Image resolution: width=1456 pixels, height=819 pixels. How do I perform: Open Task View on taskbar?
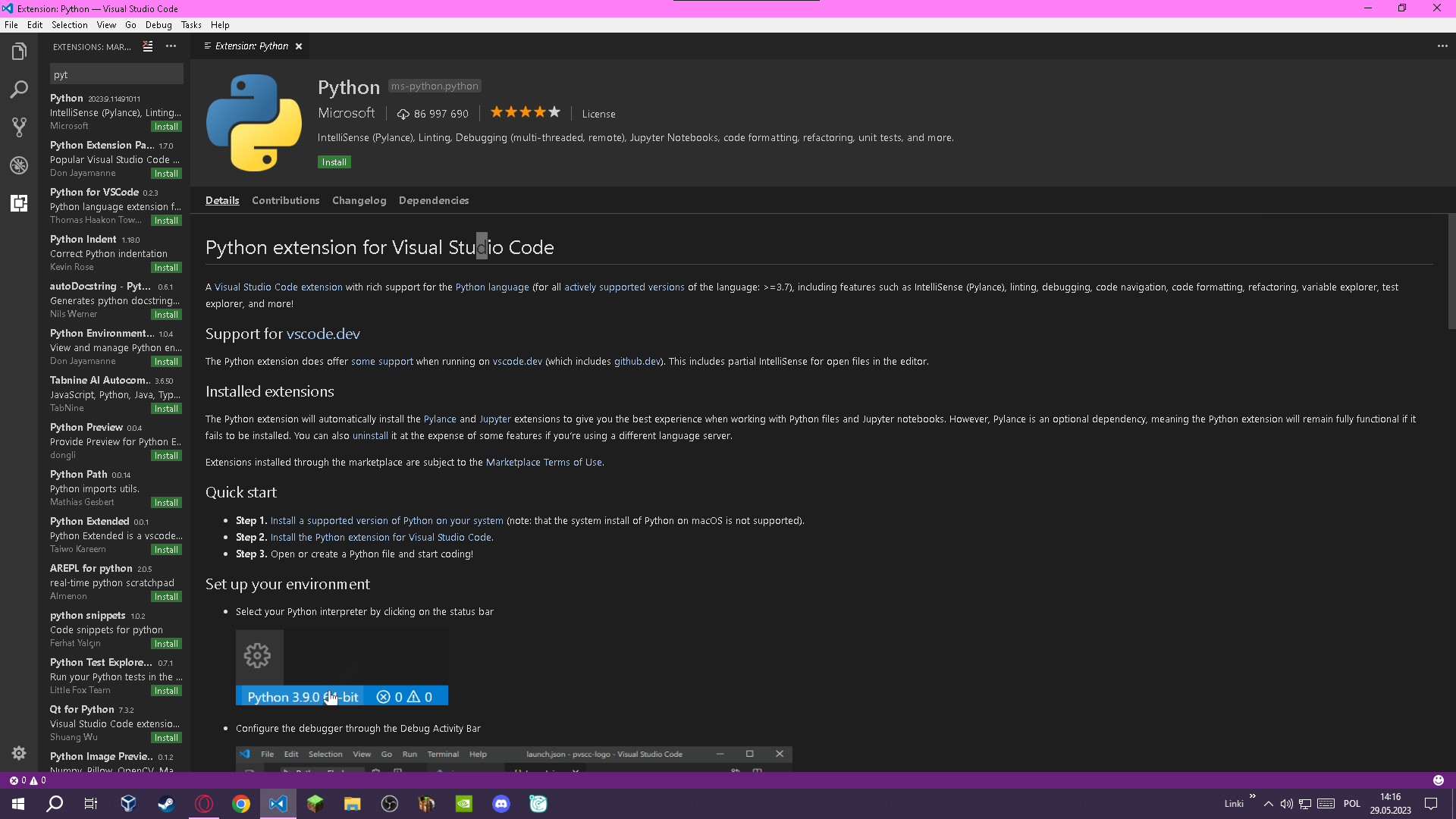(x=91, y=804)
